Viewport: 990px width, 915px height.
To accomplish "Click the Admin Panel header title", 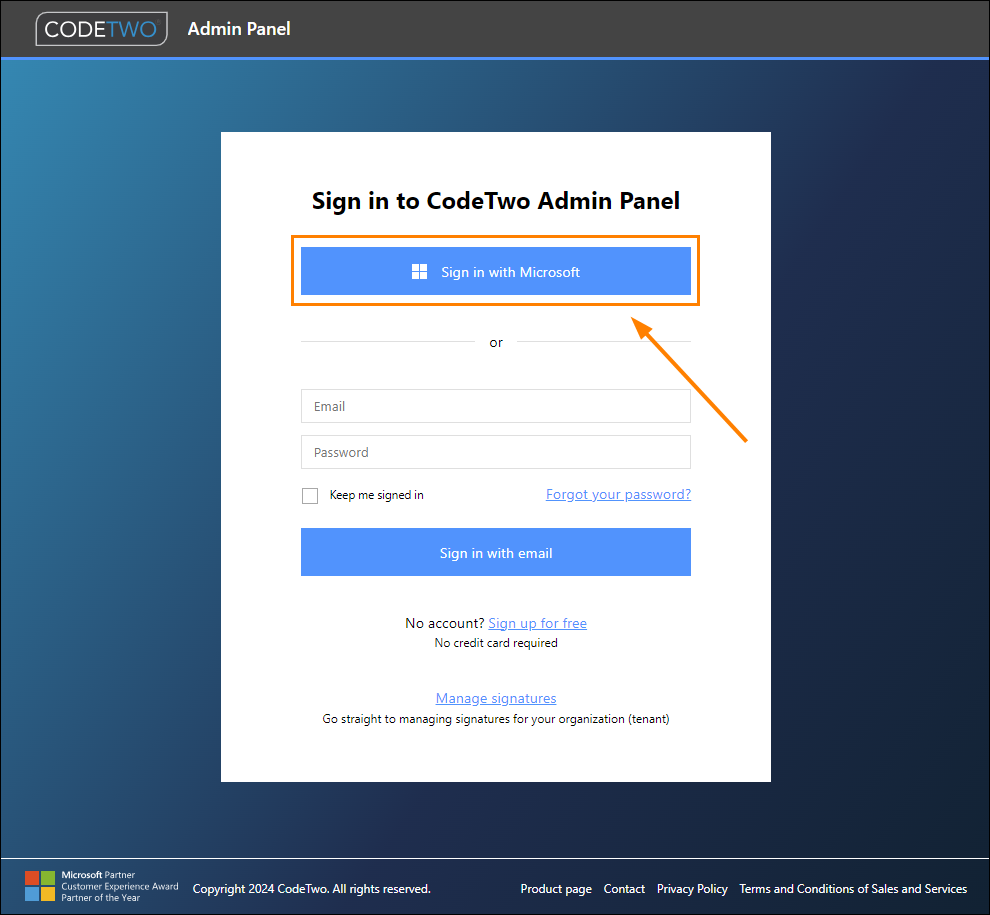I will [x=239, y=29].
